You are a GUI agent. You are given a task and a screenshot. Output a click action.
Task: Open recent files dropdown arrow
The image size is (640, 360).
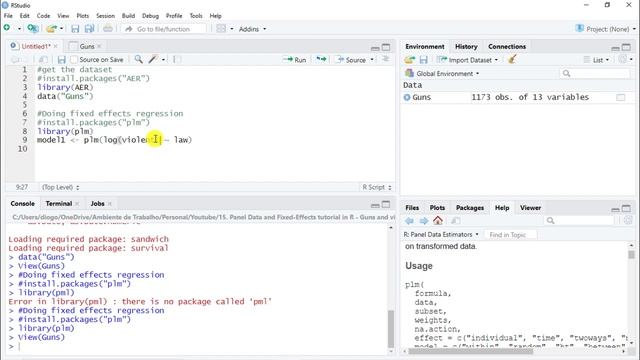[62, 29]
